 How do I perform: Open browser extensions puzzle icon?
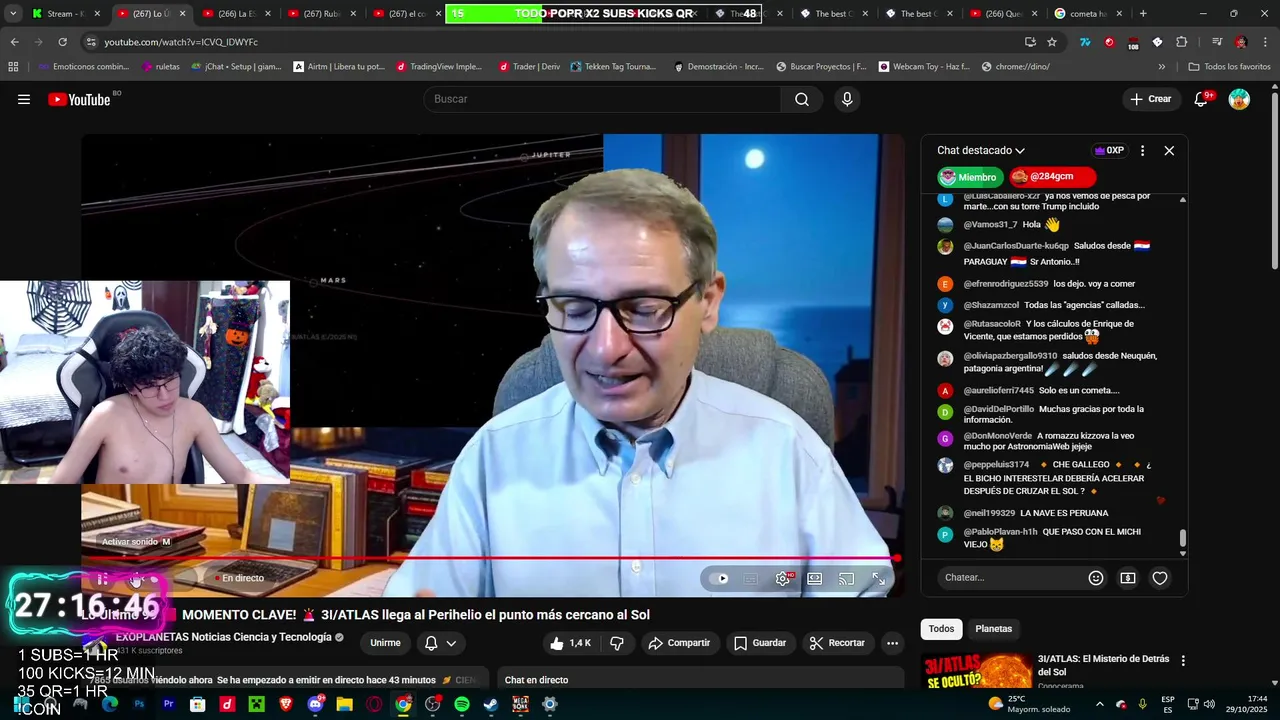[1181, 42]
